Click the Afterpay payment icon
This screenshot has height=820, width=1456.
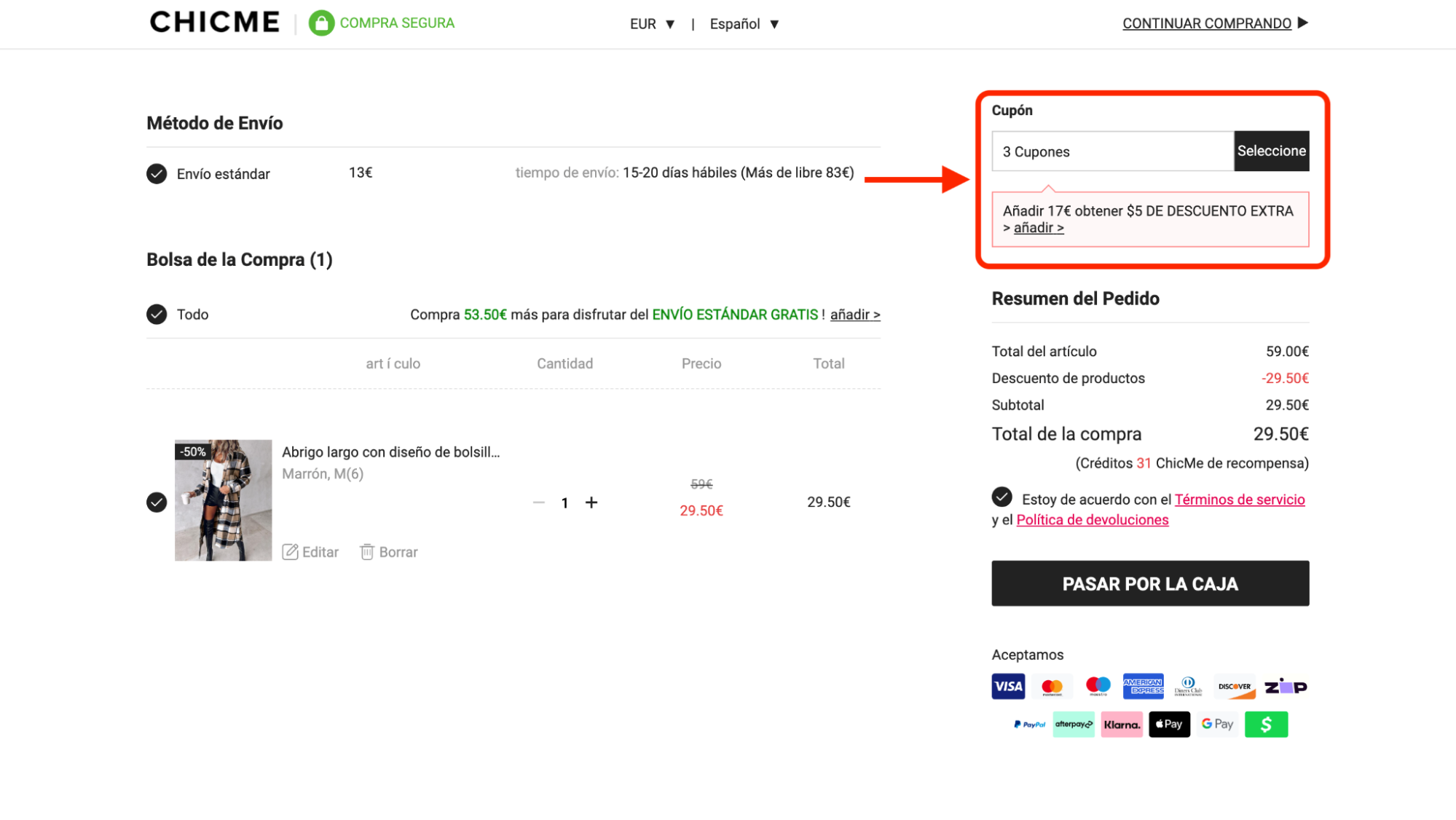pos(1074,725)
